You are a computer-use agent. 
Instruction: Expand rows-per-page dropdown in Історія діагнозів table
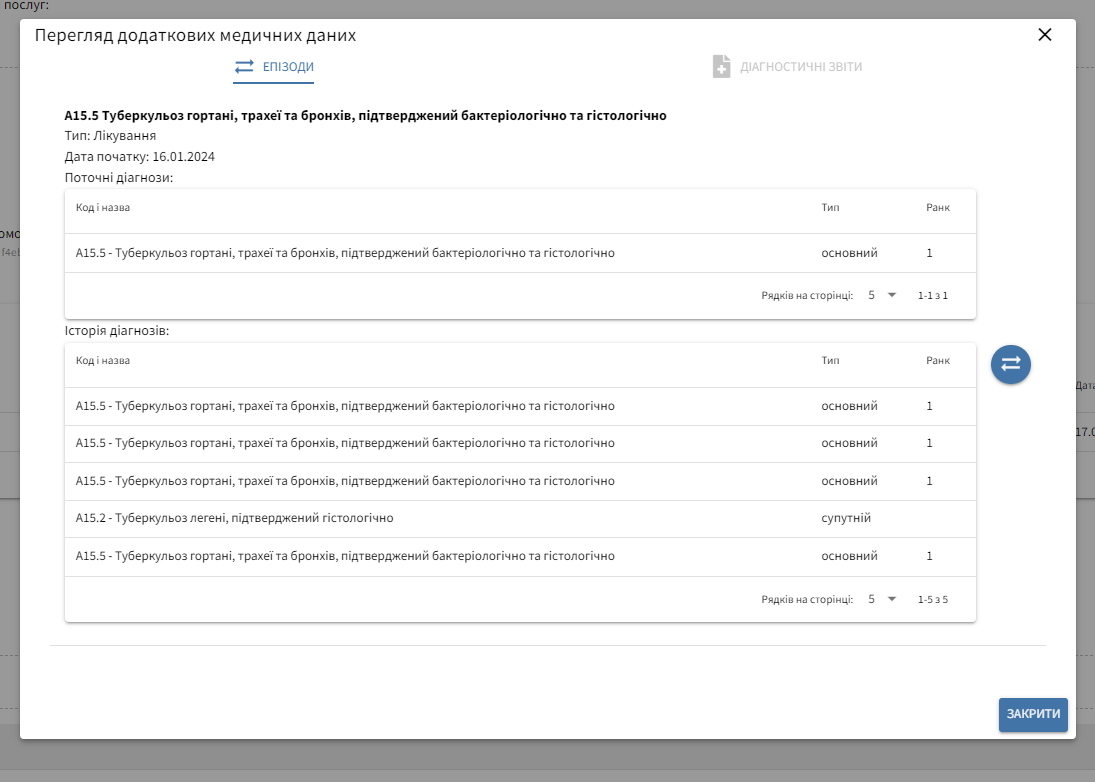[882, 600]
